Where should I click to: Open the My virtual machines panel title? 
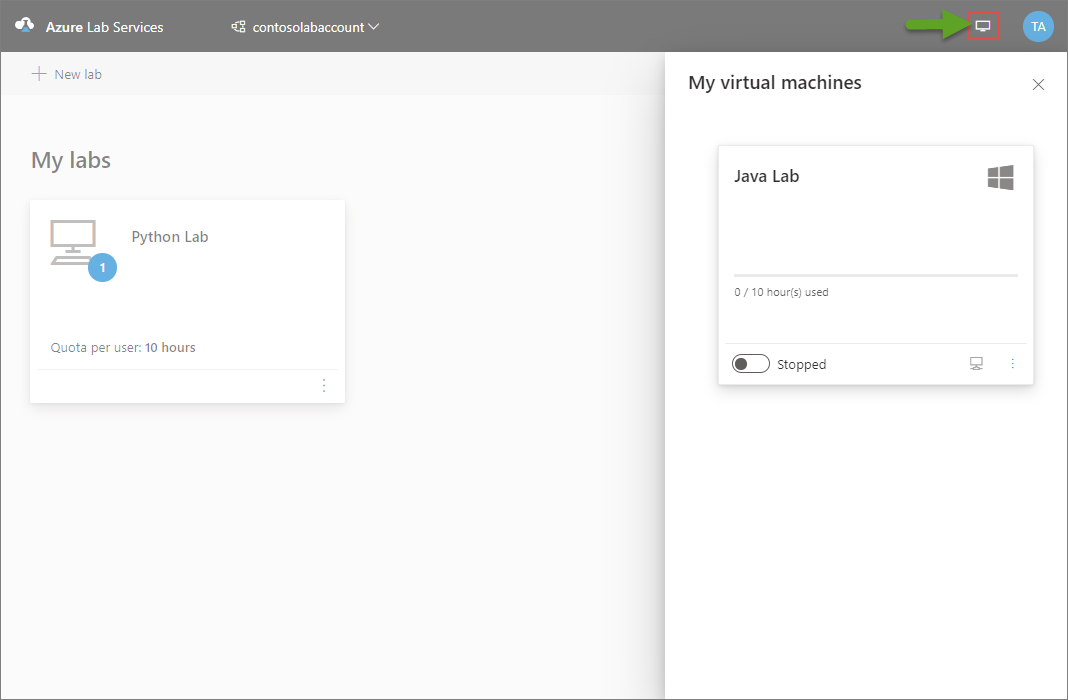coord(774,83)
